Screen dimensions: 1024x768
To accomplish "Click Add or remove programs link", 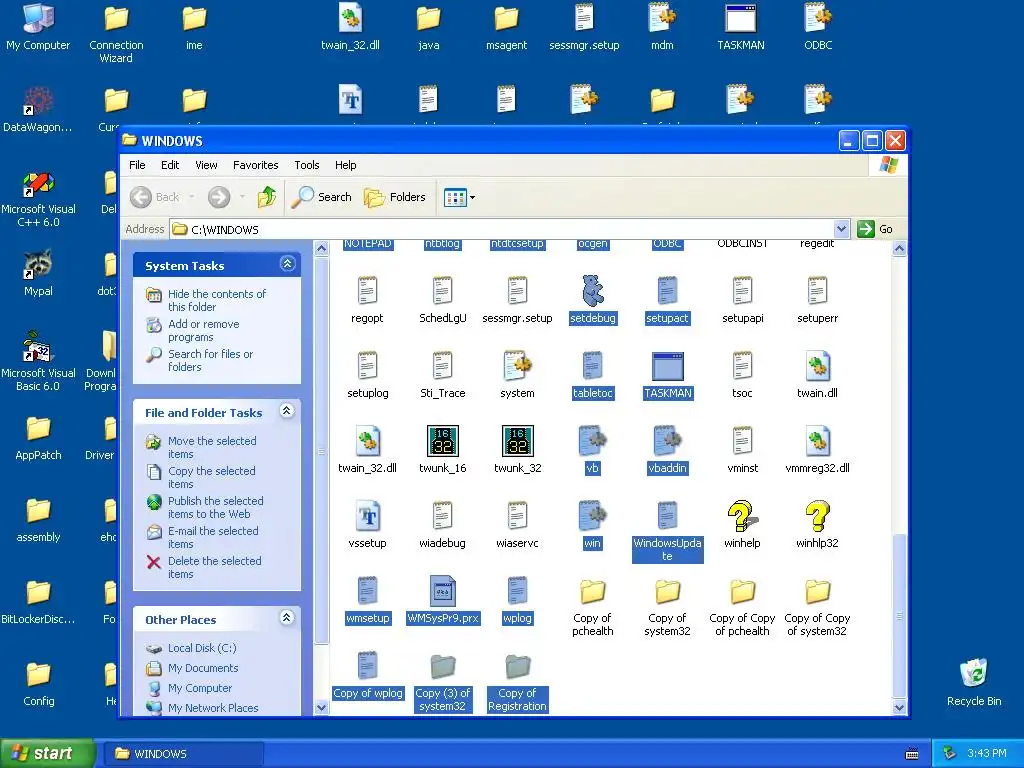I will [x=204, y=330].
